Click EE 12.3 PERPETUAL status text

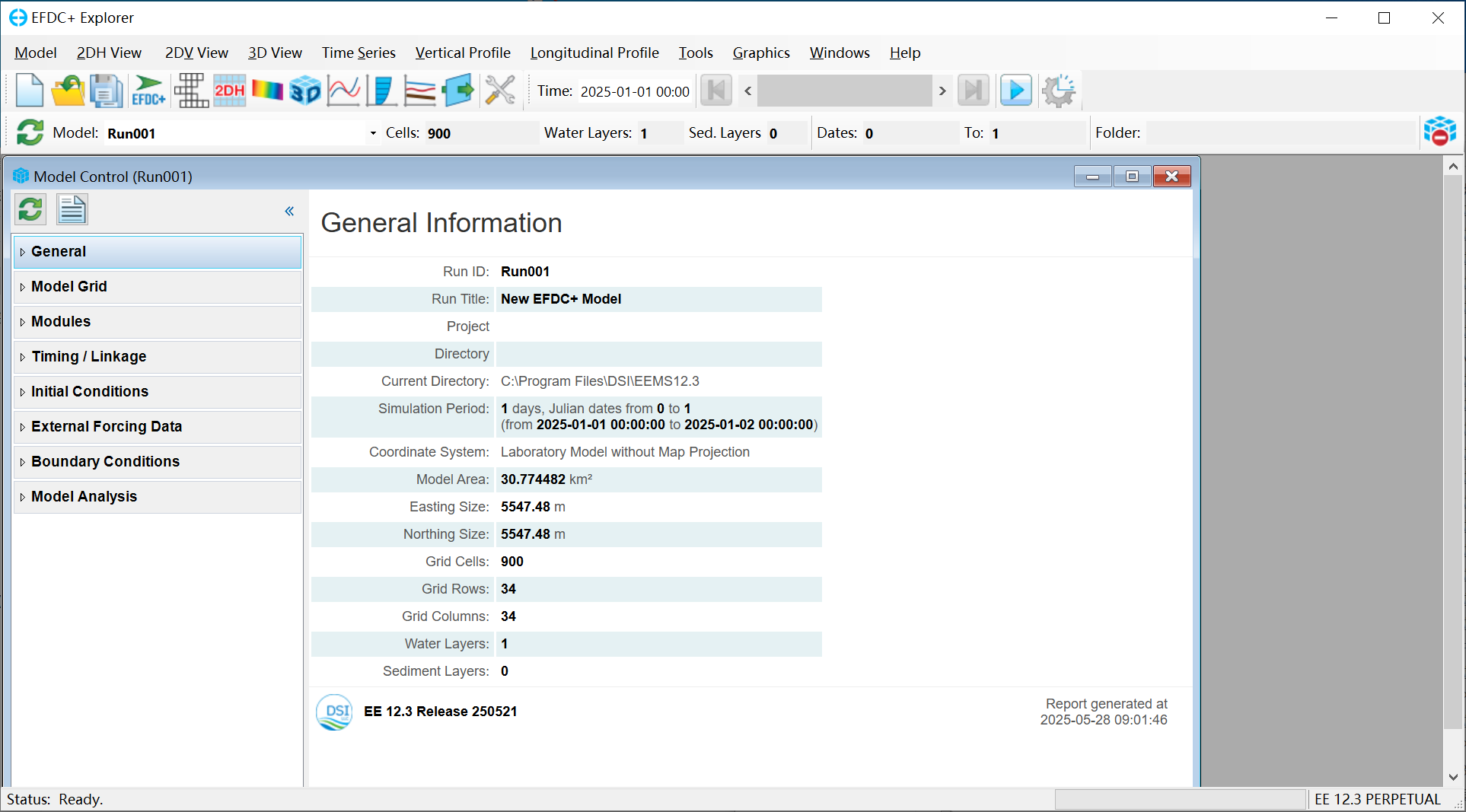pos(1378,799)
